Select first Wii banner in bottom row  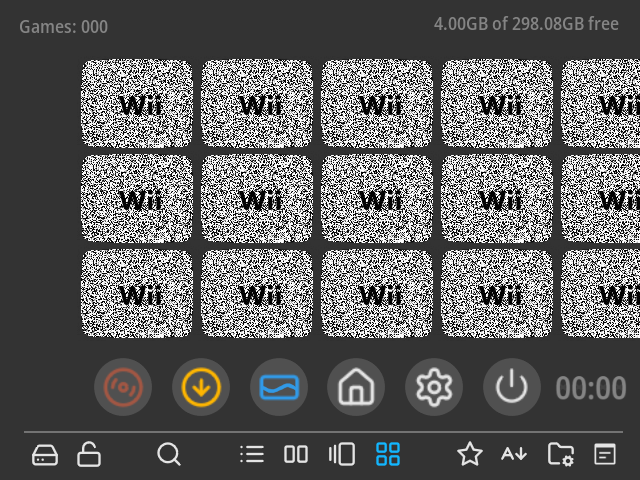pyautogui.click(x=137, y=294)
